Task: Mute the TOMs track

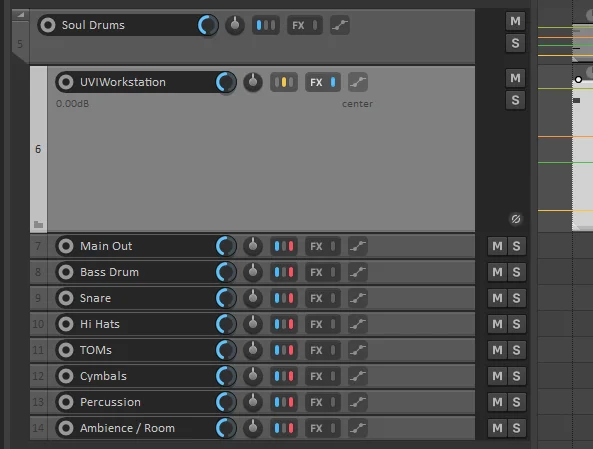Action: click(497, 350)
